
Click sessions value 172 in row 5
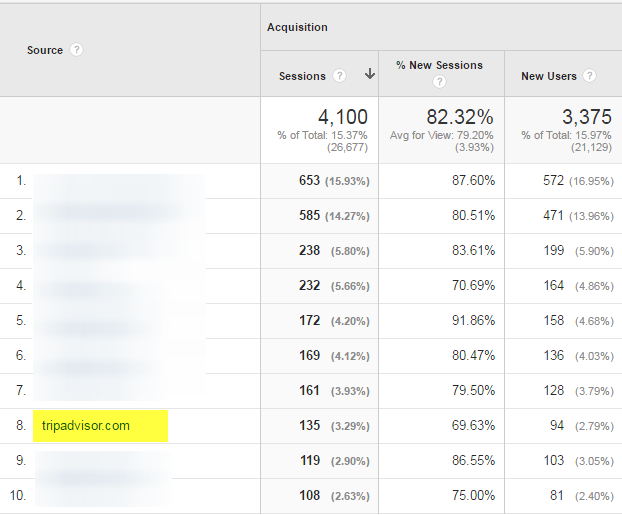309,320
